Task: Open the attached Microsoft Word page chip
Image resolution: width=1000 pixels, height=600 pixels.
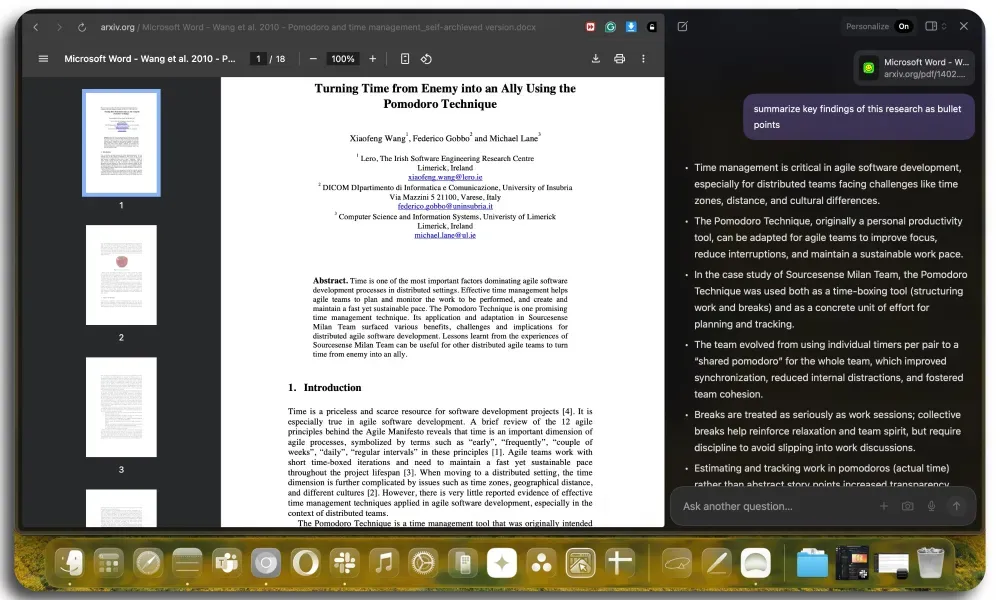Action: pyautogui.click(x=914, y=68)
